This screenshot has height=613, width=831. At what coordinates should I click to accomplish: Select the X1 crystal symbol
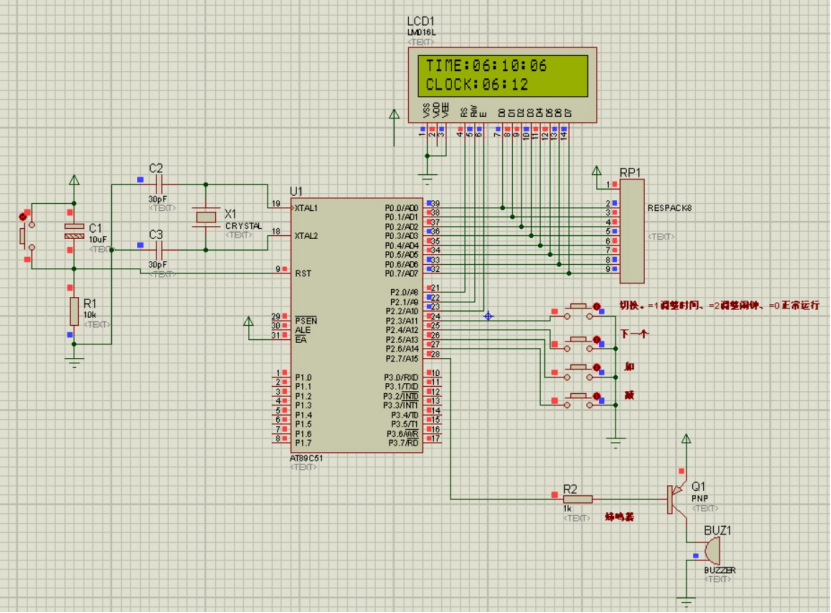(206, 217)
